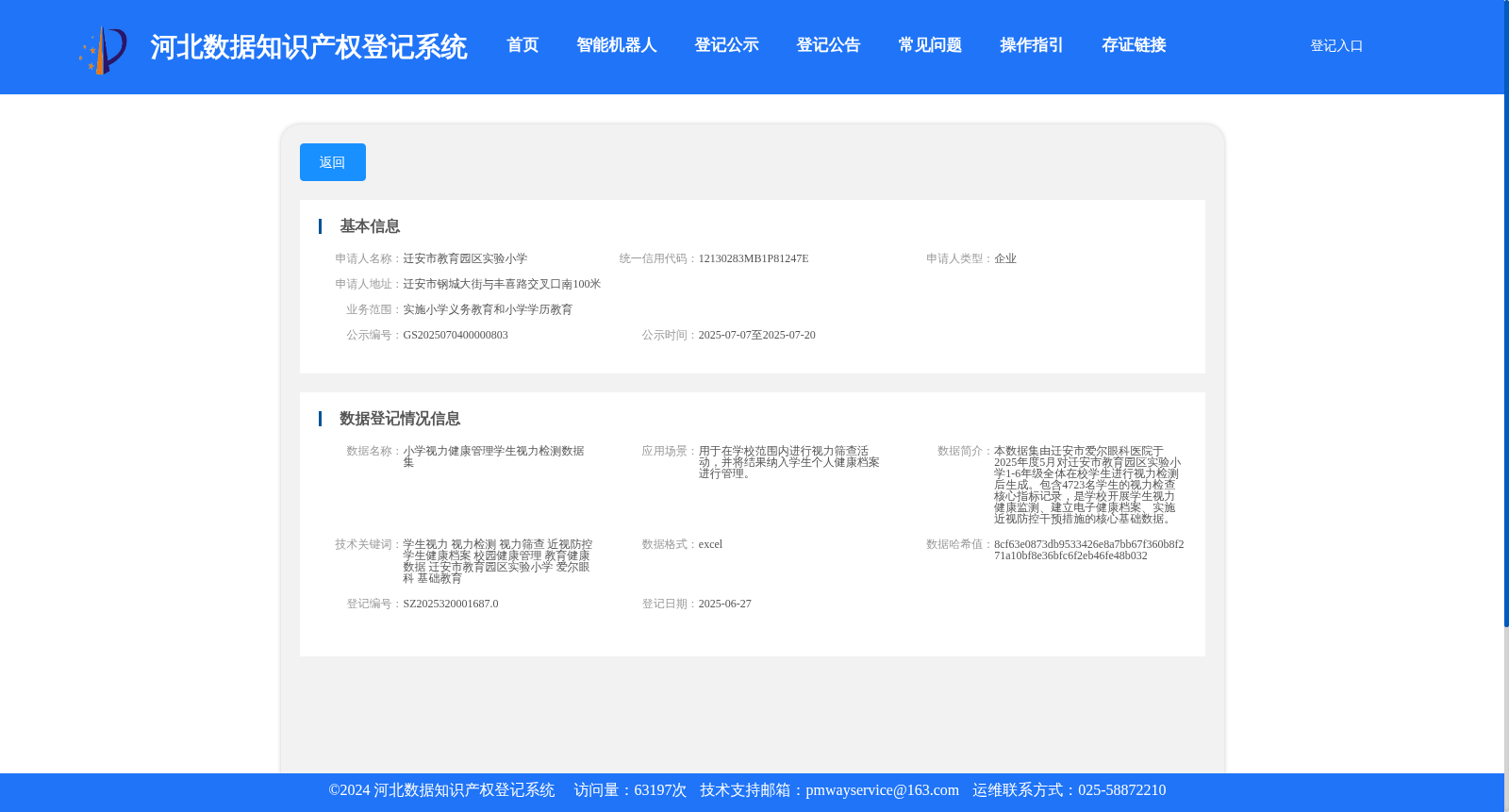Click the 返回 button

(333, 162)
